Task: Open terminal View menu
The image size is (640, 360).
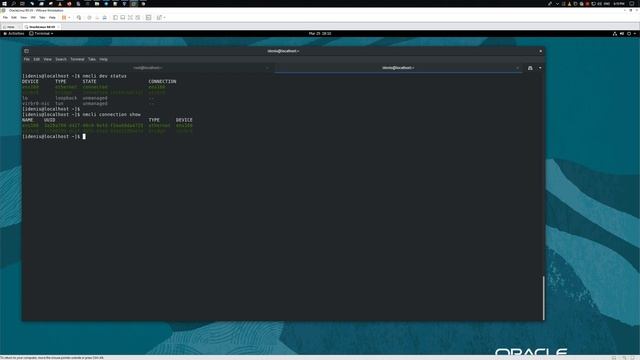Action: (47, 59)
